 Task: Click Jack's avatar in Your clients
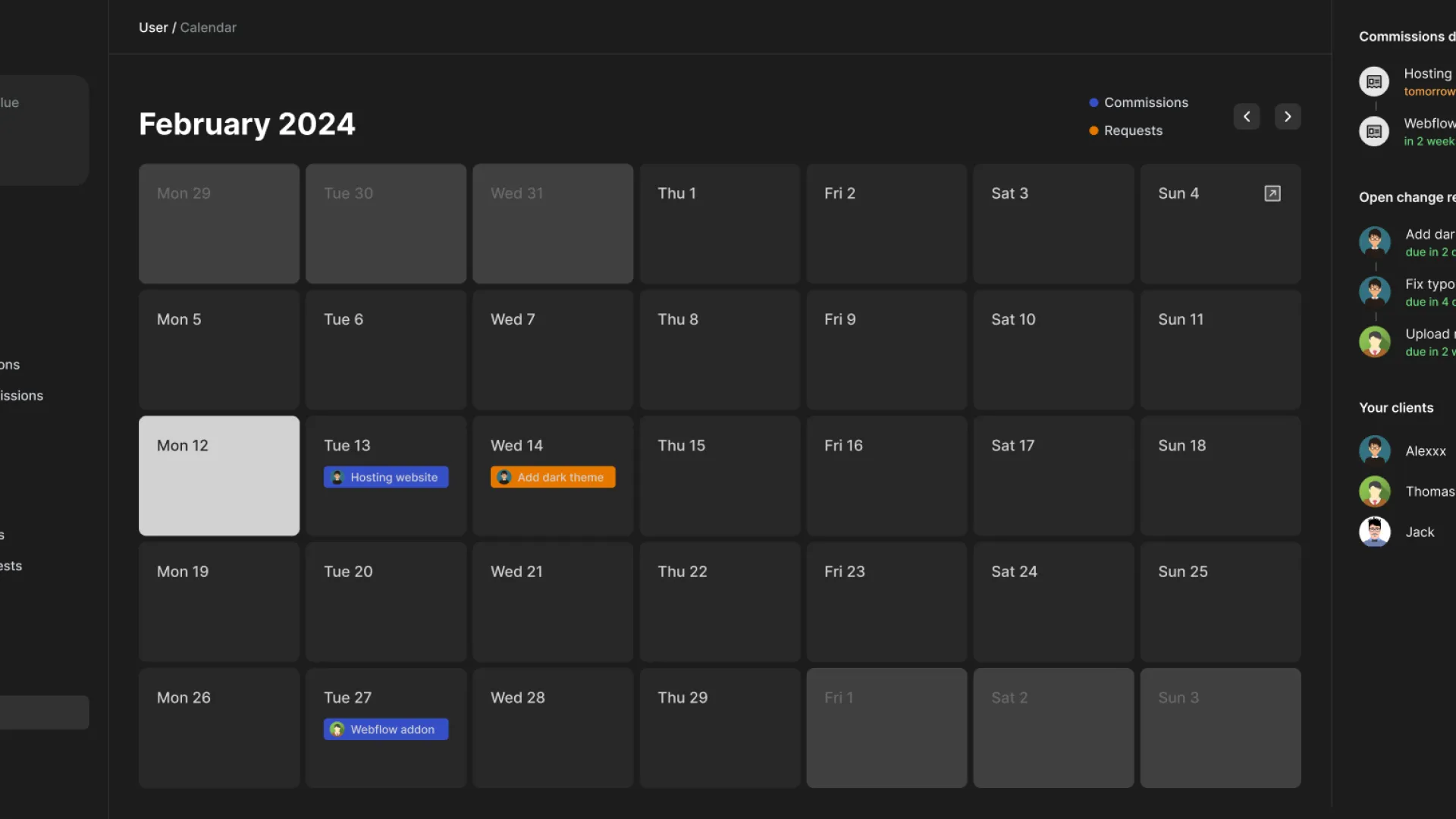click(1374, 532)
